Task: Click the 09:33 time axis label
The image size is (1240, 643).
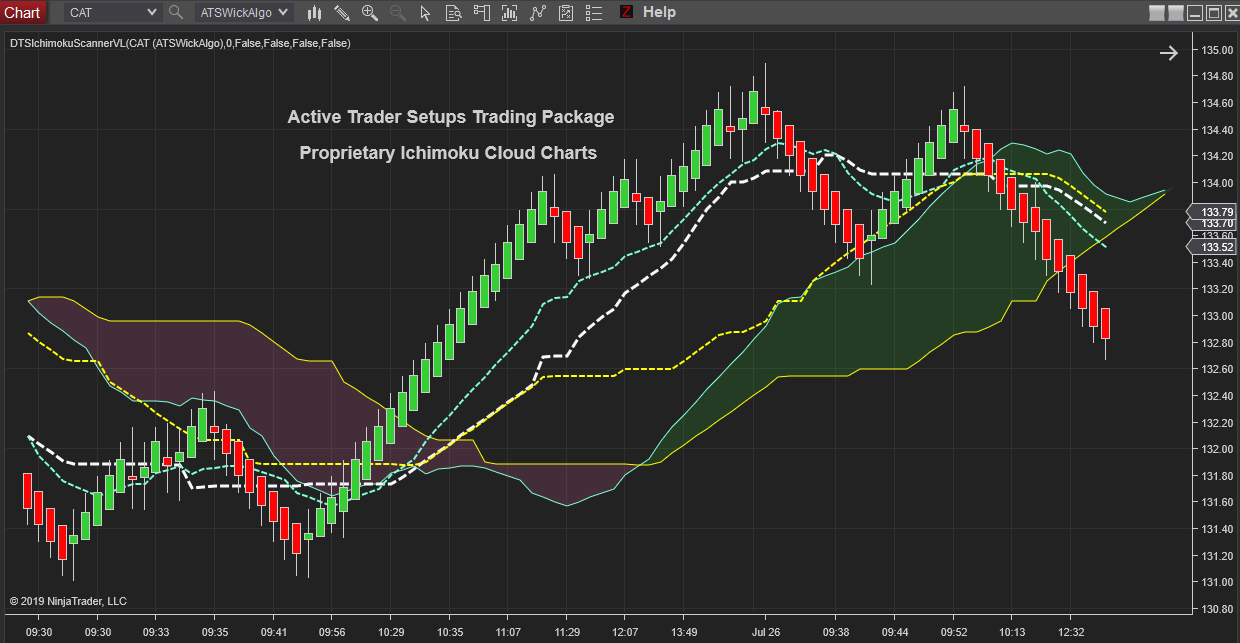Action: pos(156,632)
